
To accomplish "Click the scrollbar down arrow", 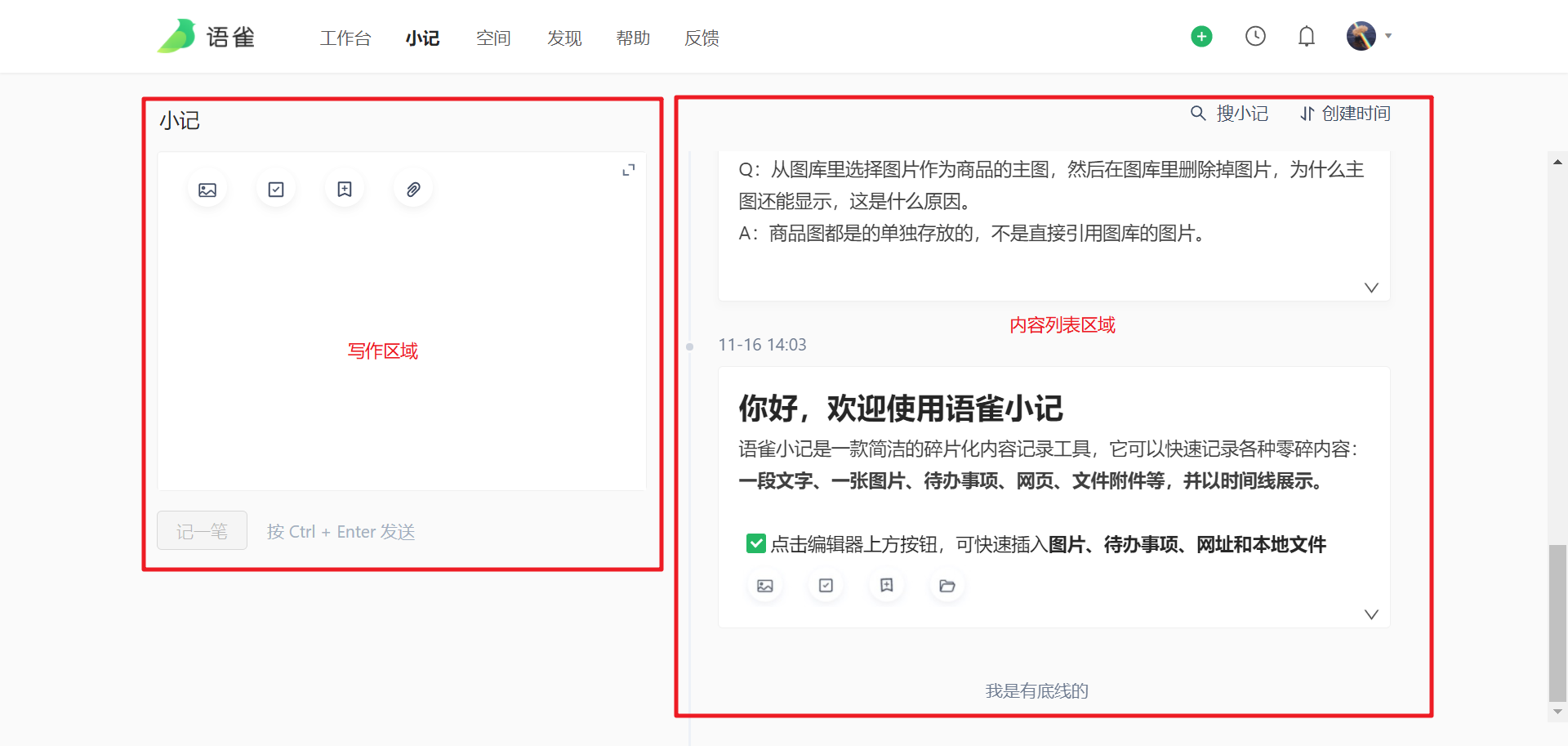I will pos(1557,712).
